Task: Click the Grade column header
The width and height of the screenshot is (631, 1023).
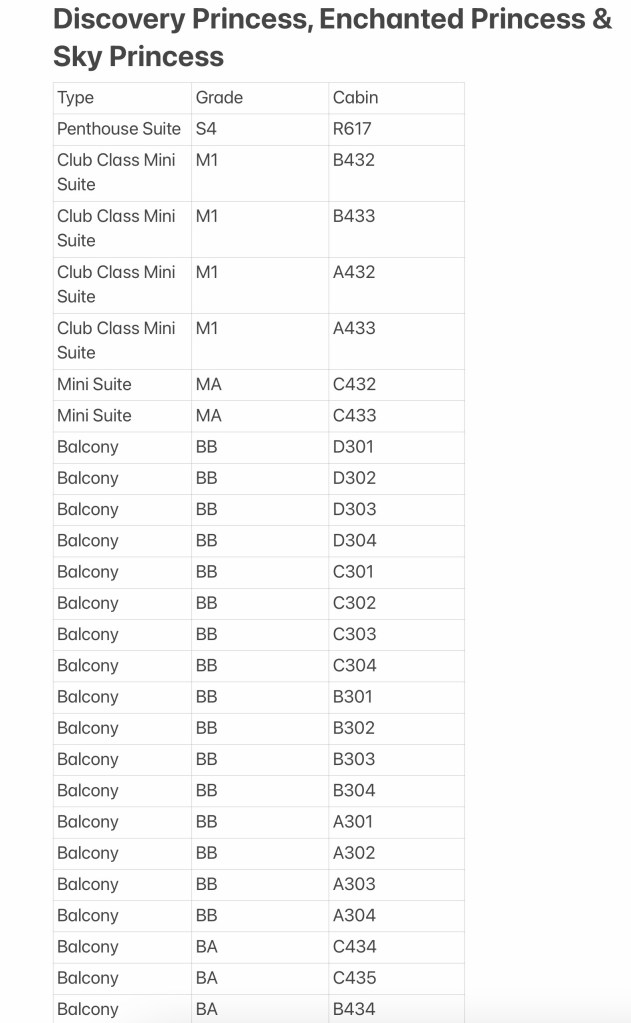Action: click(x=219, y=97)
